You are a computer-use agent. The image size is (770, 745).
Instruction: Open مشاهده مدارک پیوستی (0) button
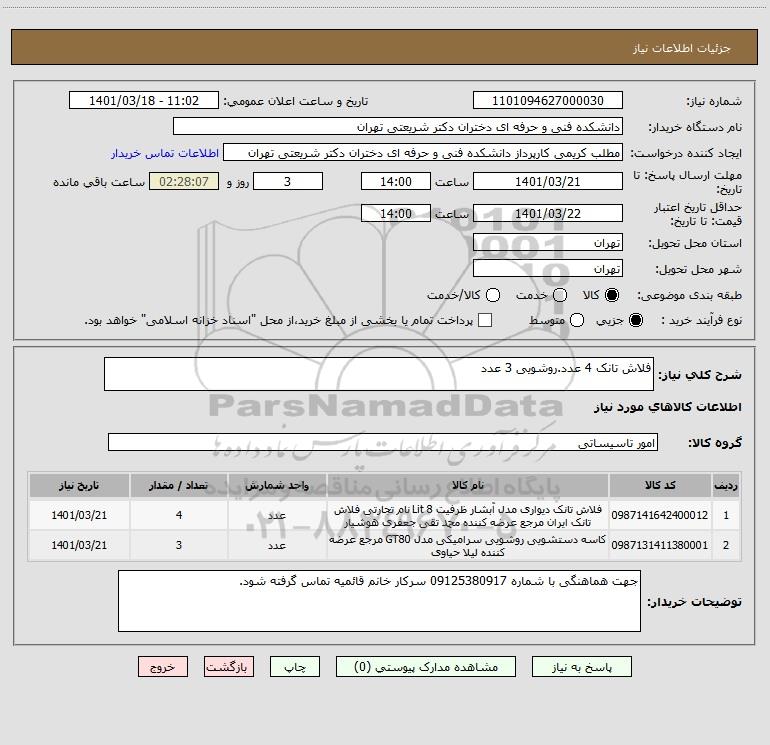[426, 666]
